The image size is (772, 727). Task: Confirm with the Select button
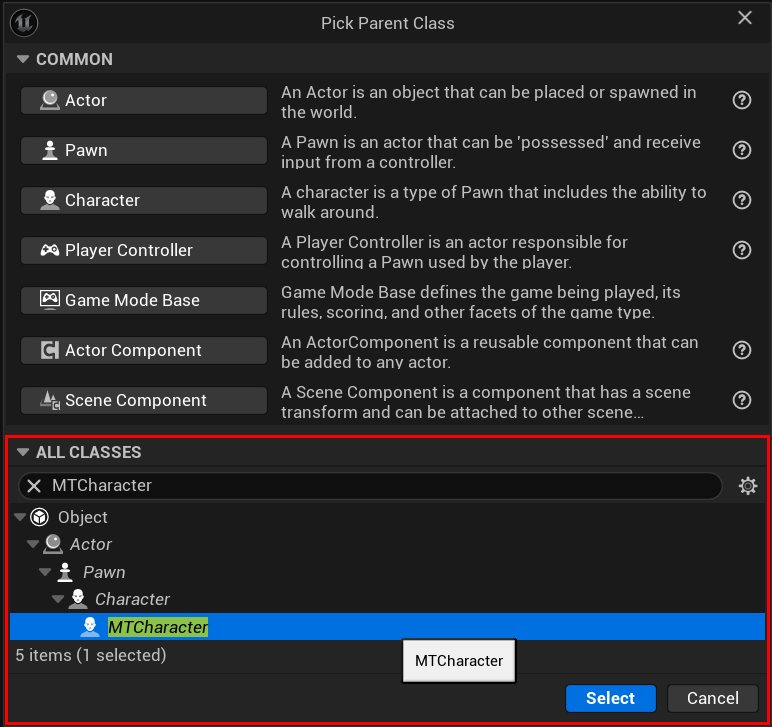tap(611, 698)
